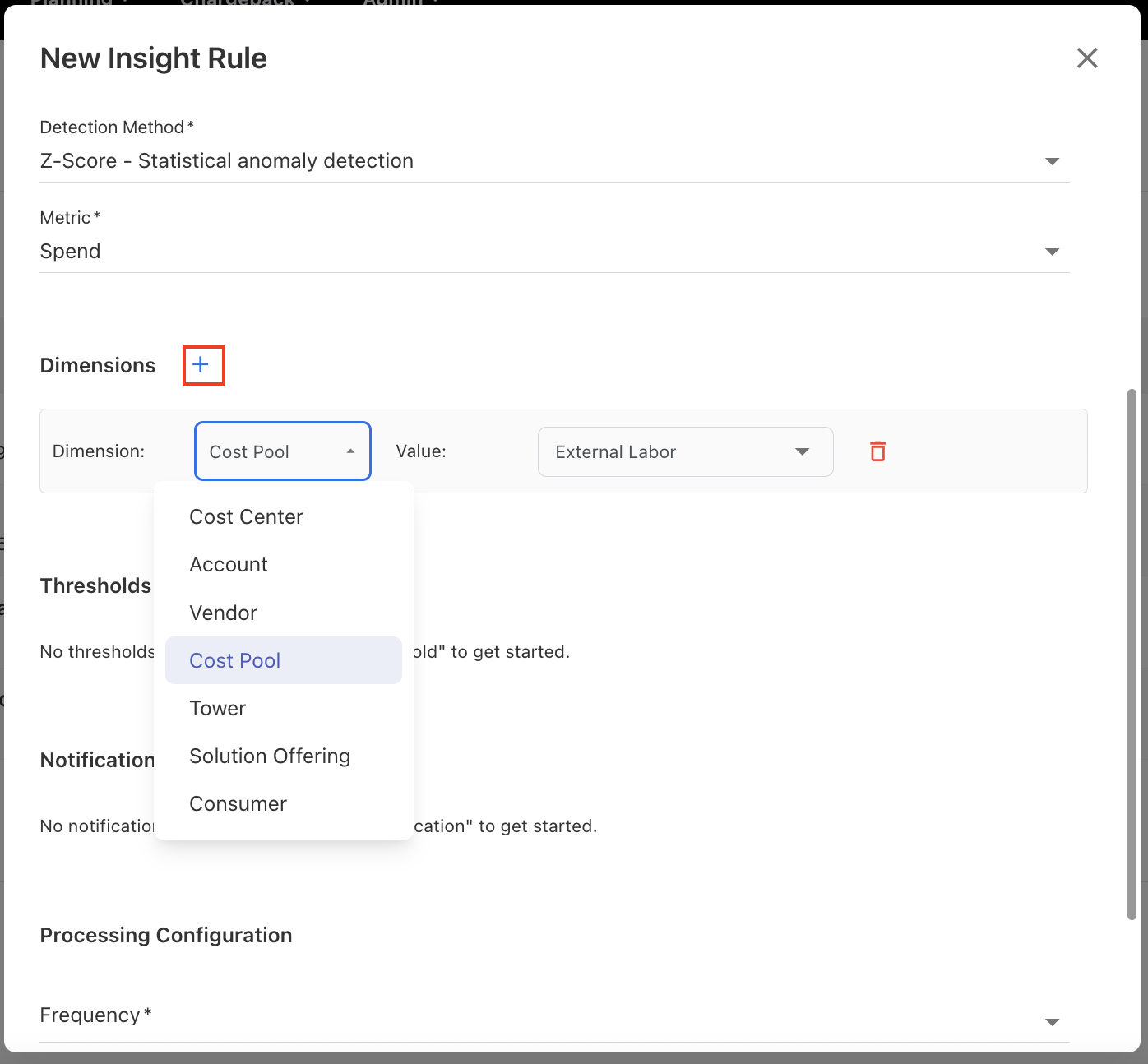
Task: Click the empty Frequency field
Action: (543, 1020)
